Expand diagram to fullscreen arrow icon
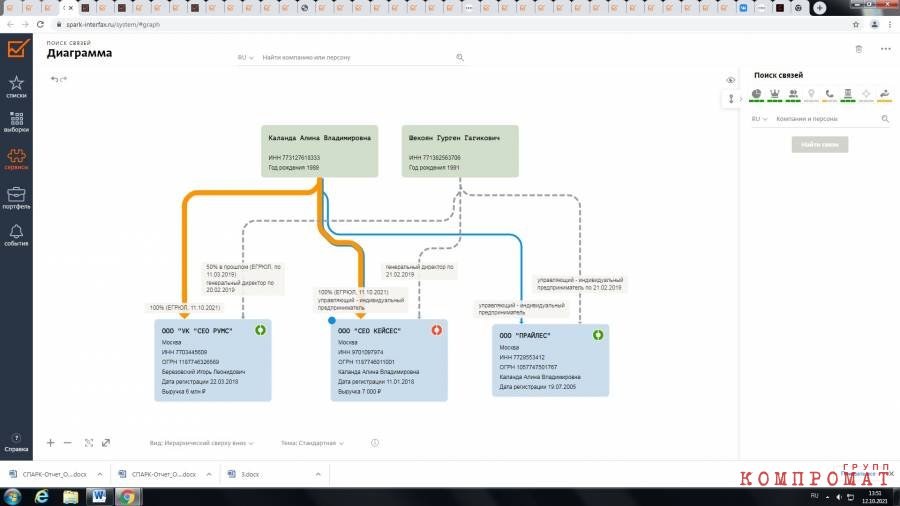Viewport: 900px width, 506px height. [x=106, y=443]
